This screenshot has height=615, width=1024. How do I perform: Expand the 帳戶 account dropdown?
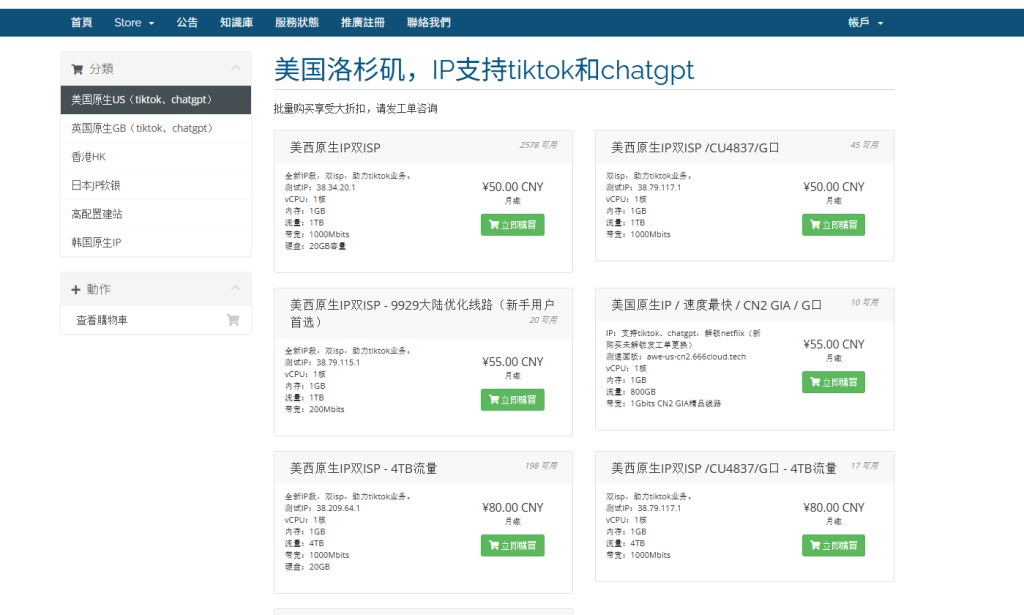[865, 22]
